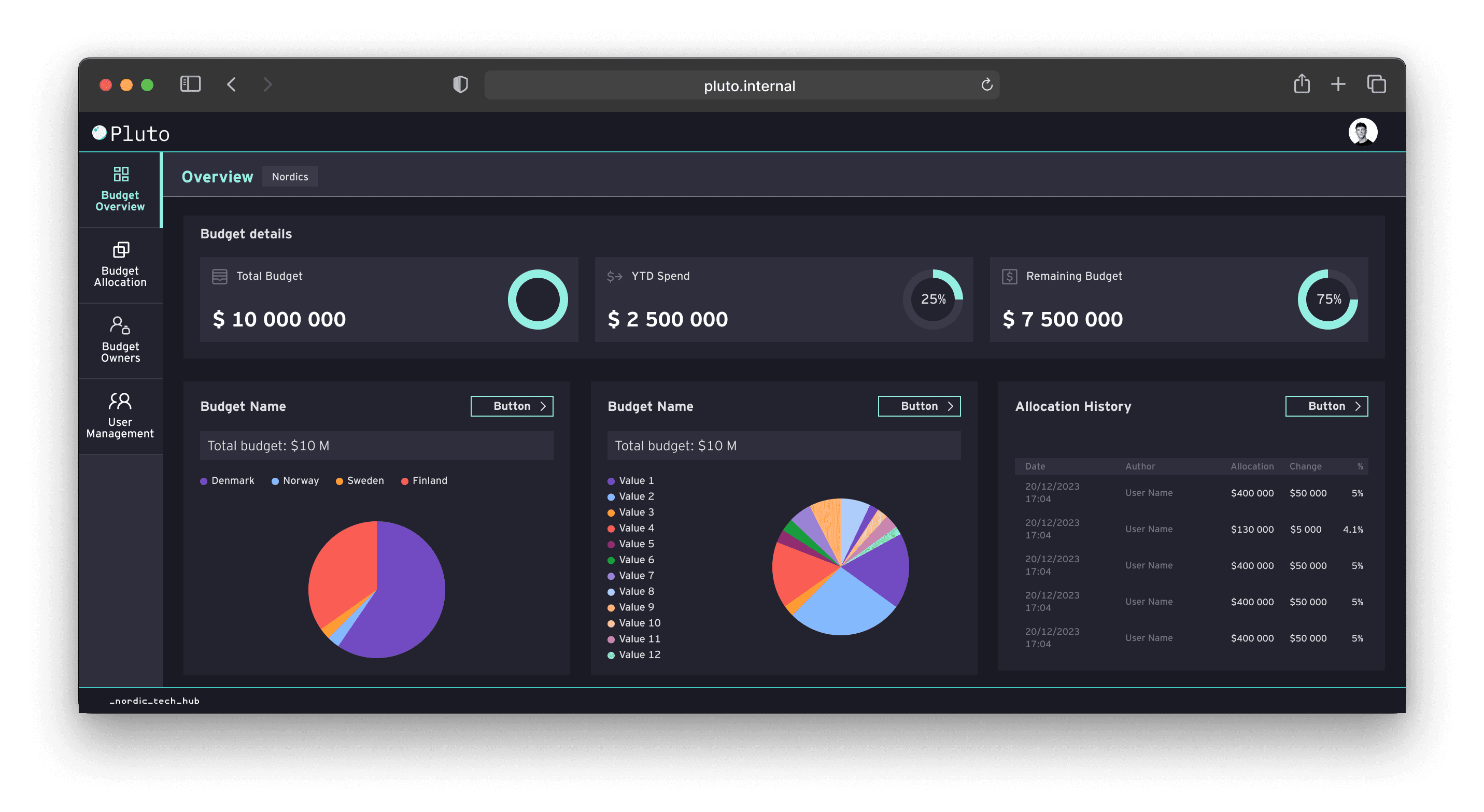Open a new browser tab
This screenshot has width=1484, height=812.
[1338, 84]
